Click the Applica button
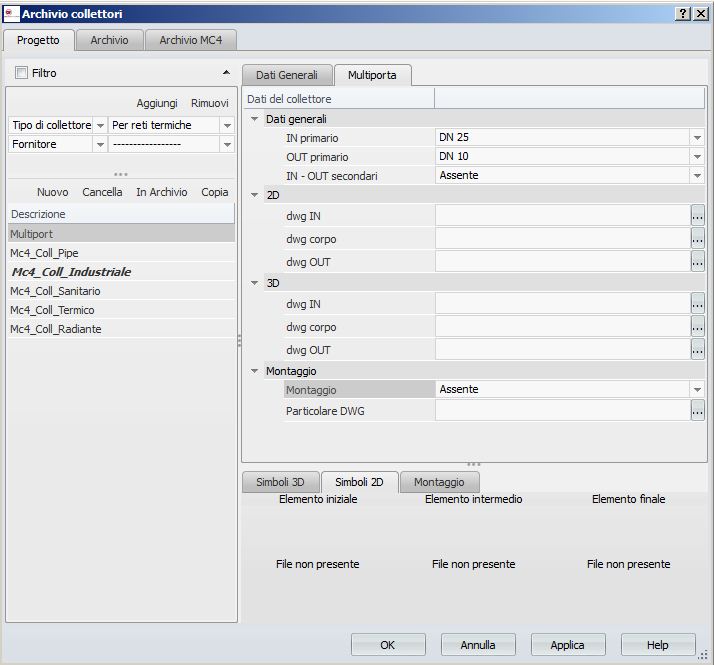The image size is (714, 665). tap(568, 645)
